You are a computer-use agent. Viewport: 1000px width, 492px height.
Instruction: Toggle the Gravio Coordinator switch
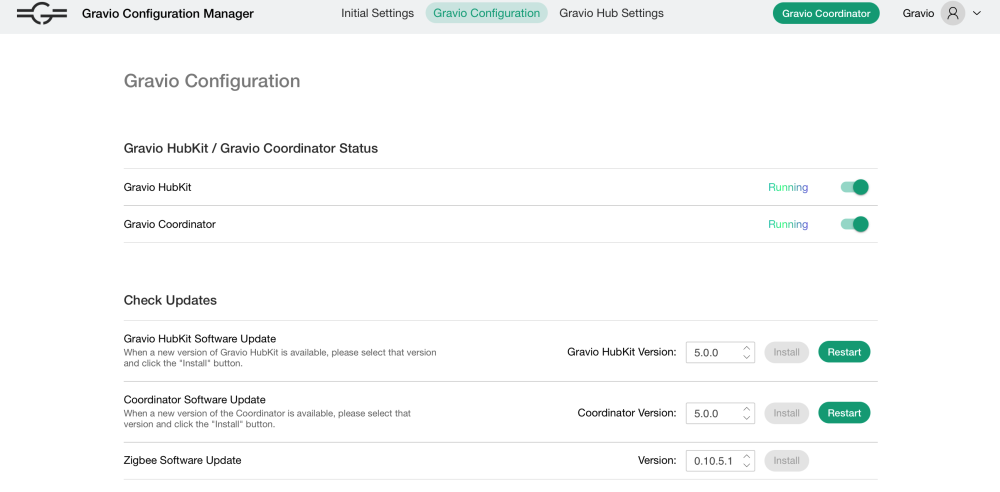pos(855,224)
